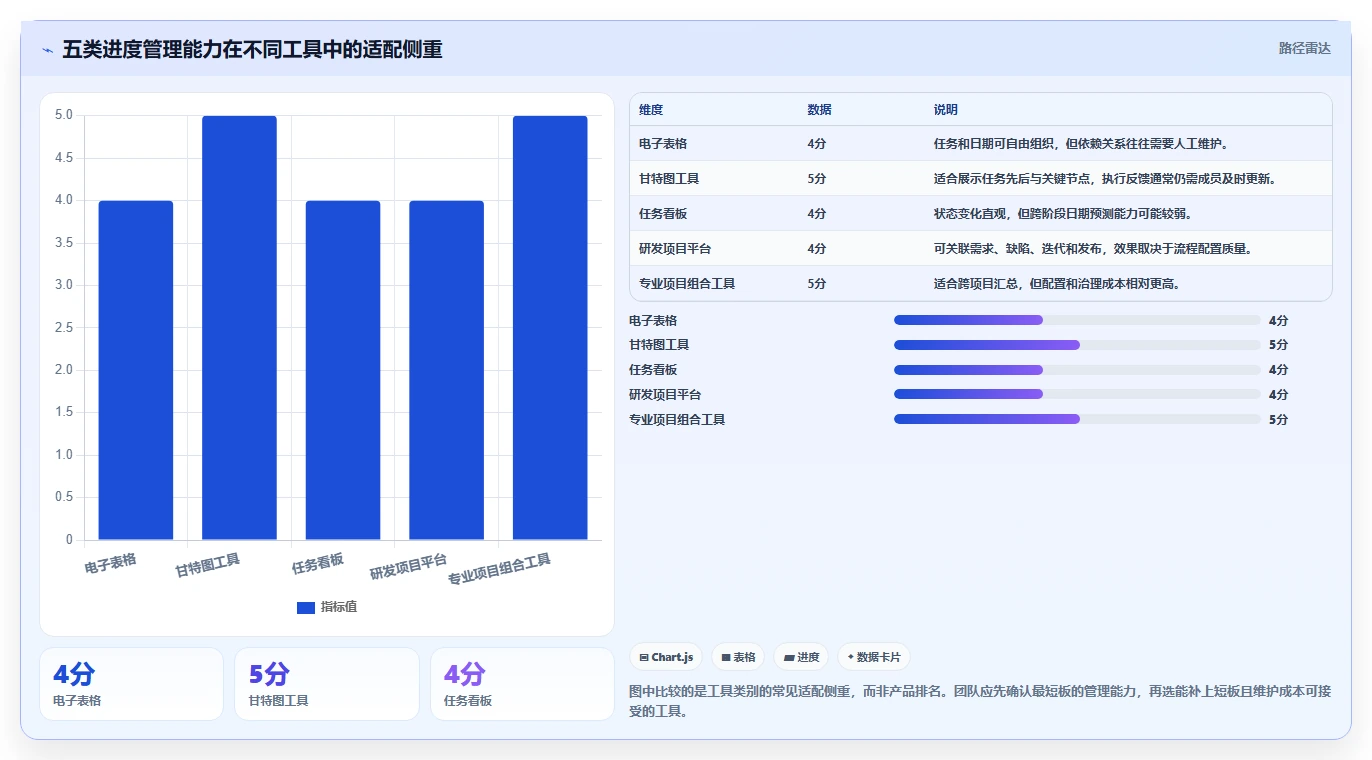Image resolution: width=1372 pixels, height=760 pixels.
Task: Click the 5分 data cell in 甘特图工具 table row
Action: tap(817, 178)
